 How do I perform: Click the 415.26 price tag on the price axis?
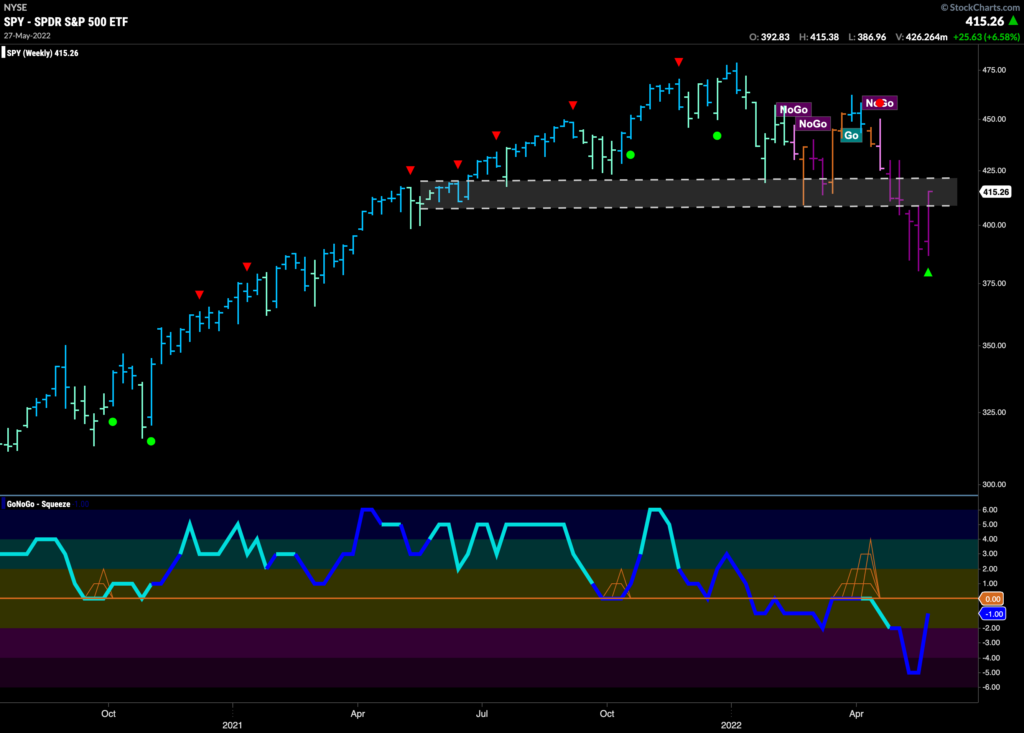coord(995,192)
